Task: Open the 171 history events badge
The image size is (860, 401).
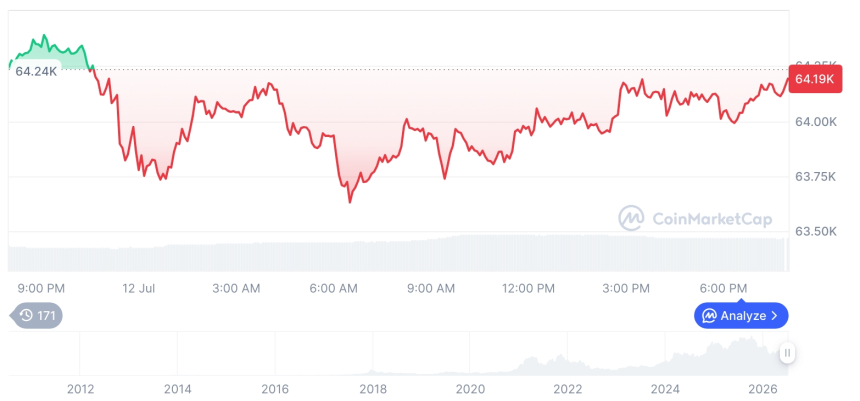Action: pos(37,315)
